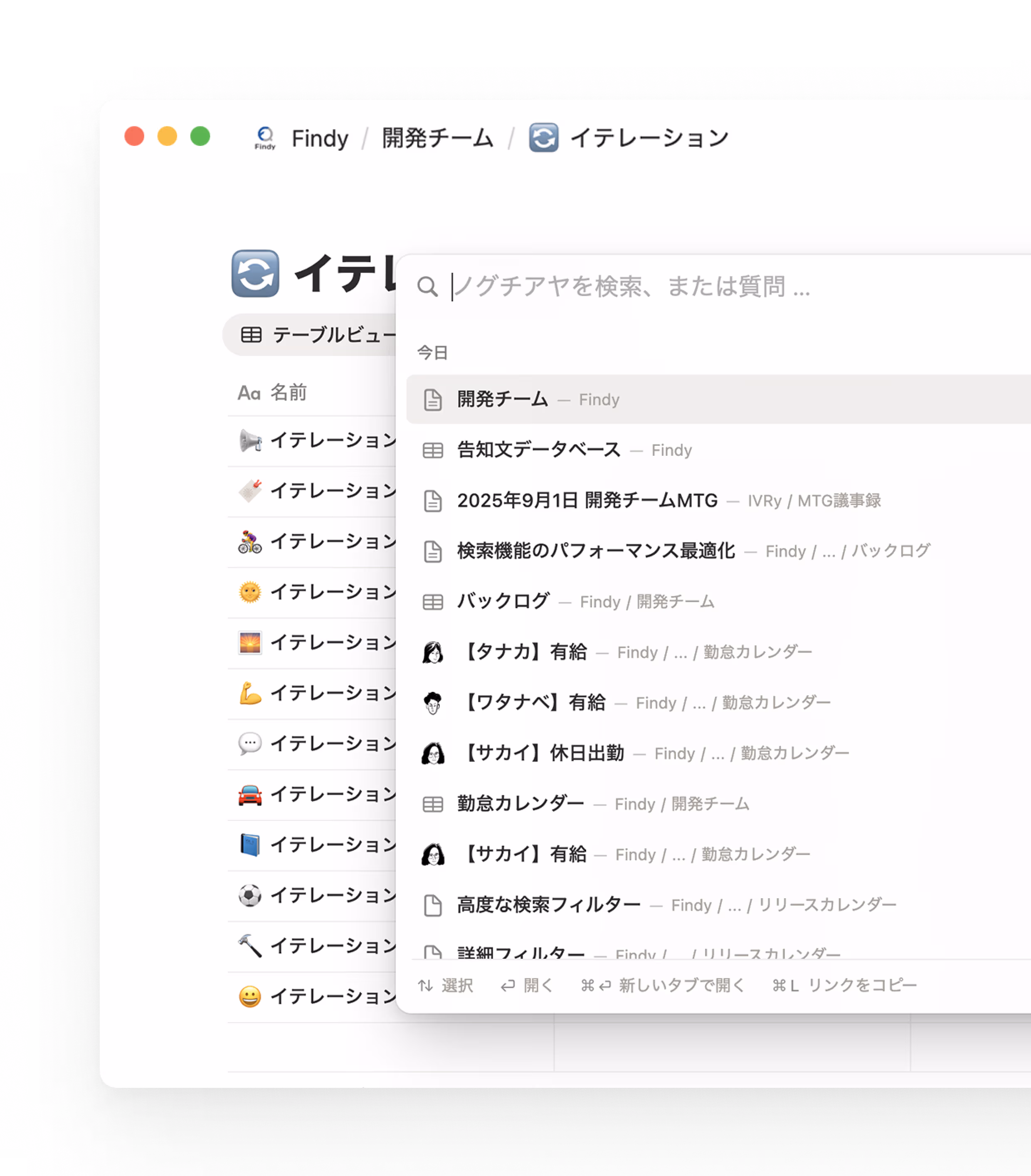Focus the search input field
This screenshot has height=1176, width=1031.
click(x=633, y=287)
